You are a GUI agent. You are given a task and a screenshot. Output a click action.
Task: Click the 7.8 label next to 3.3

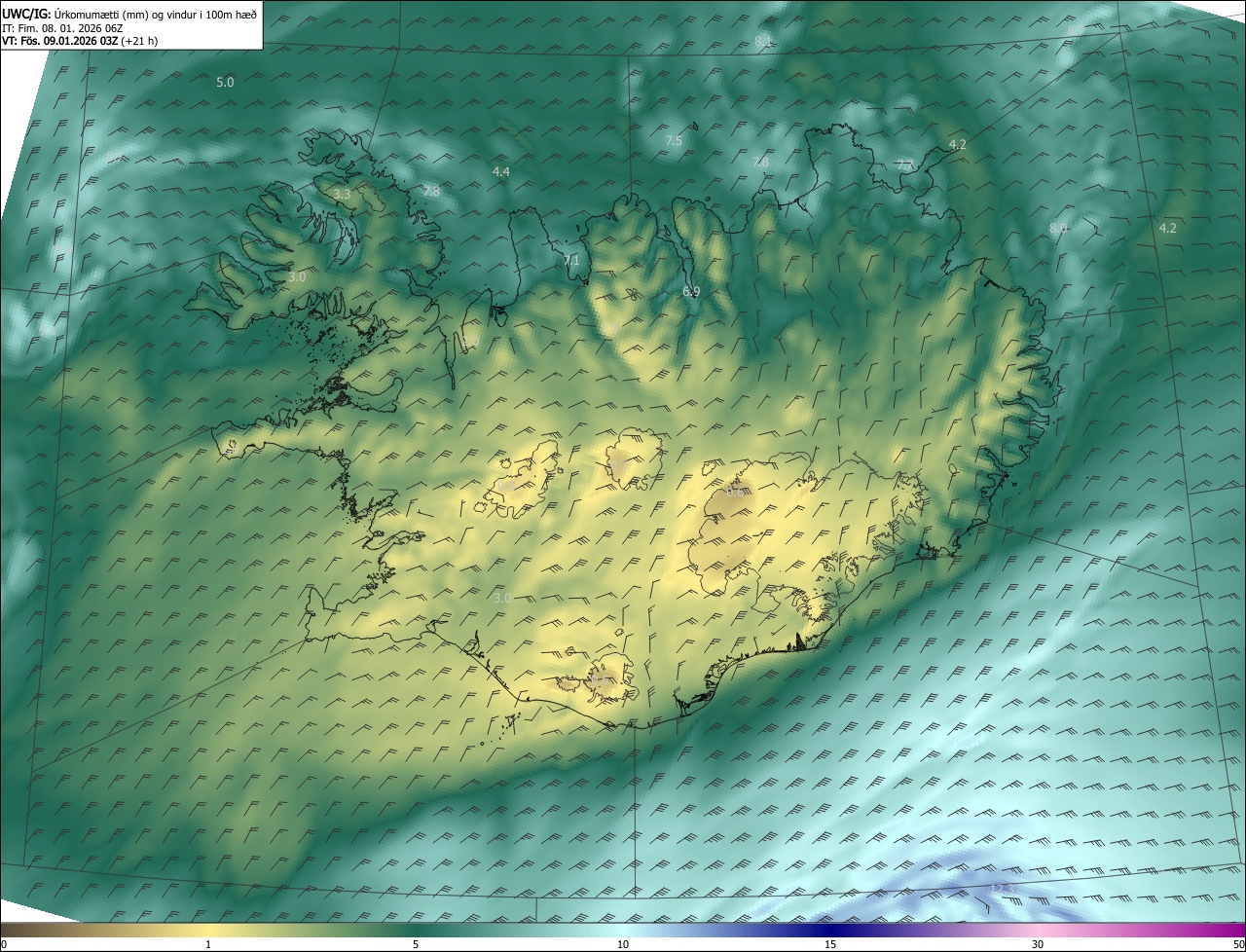(x=431, y=192)
